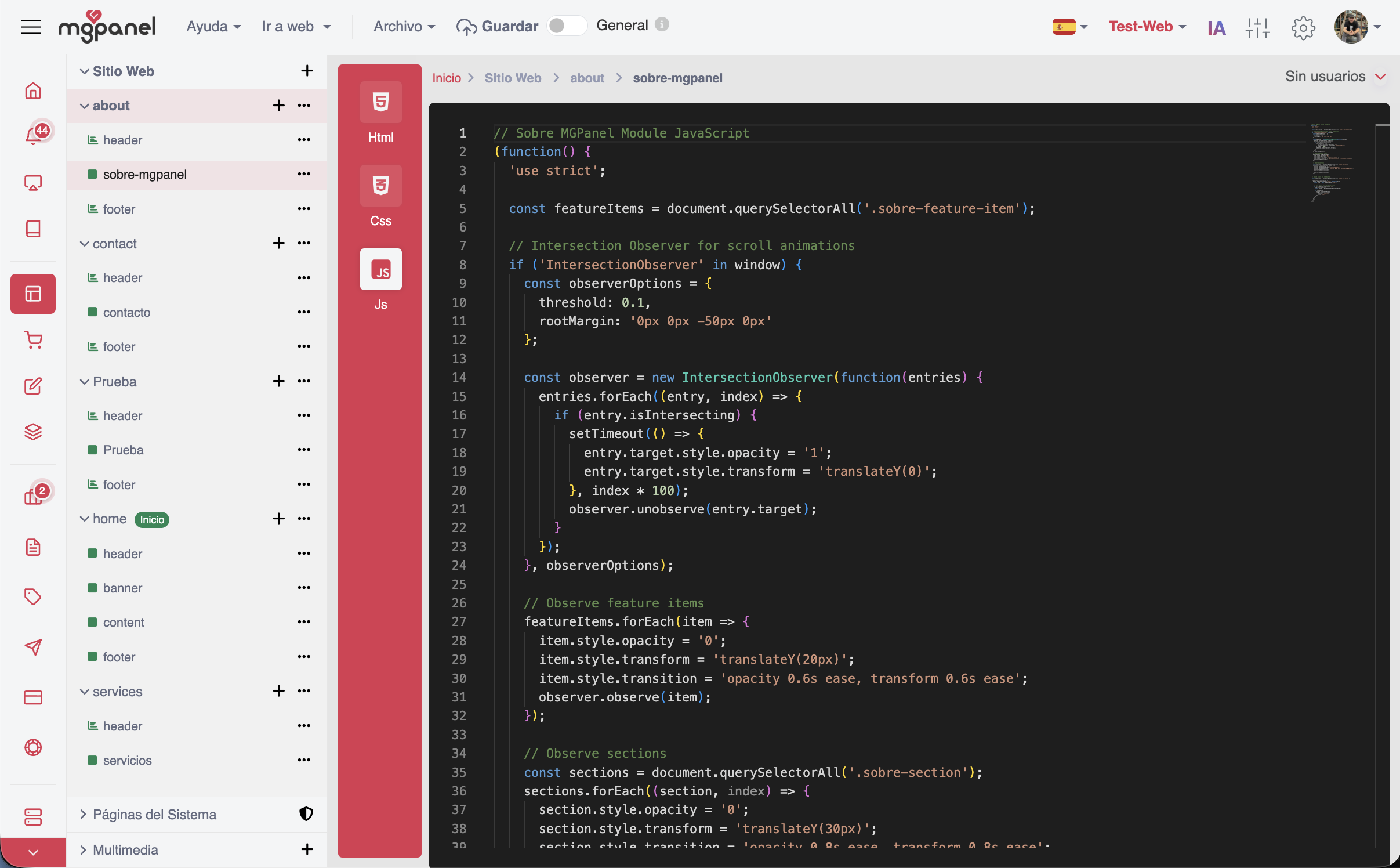This screenshot has width=1400, height=868.
Task: Click the home icon in left sidebar
Action: pos(34,91)
